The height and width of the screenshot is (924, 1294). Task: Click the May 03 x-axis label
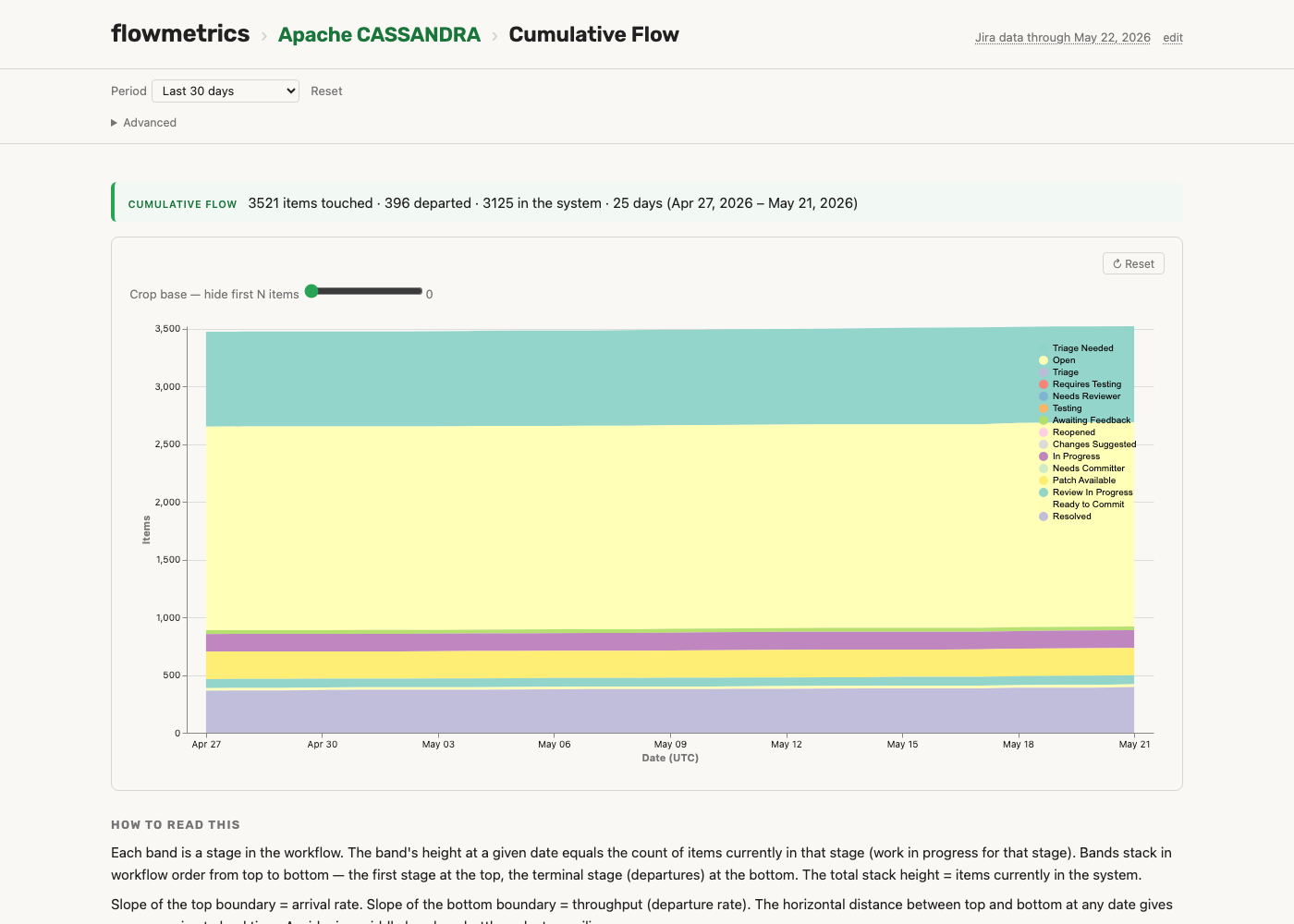pyautogui.click(x=438, y=744)
